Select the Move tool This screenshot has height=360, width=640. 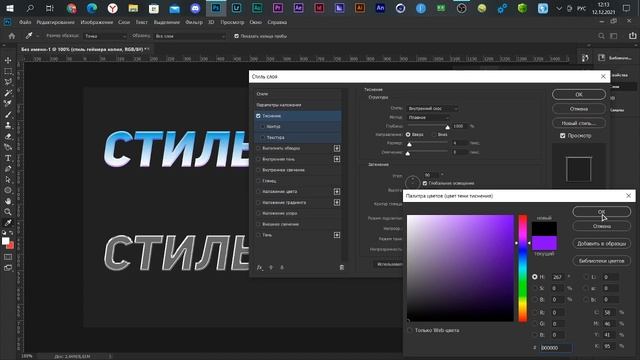click(8, 60)
